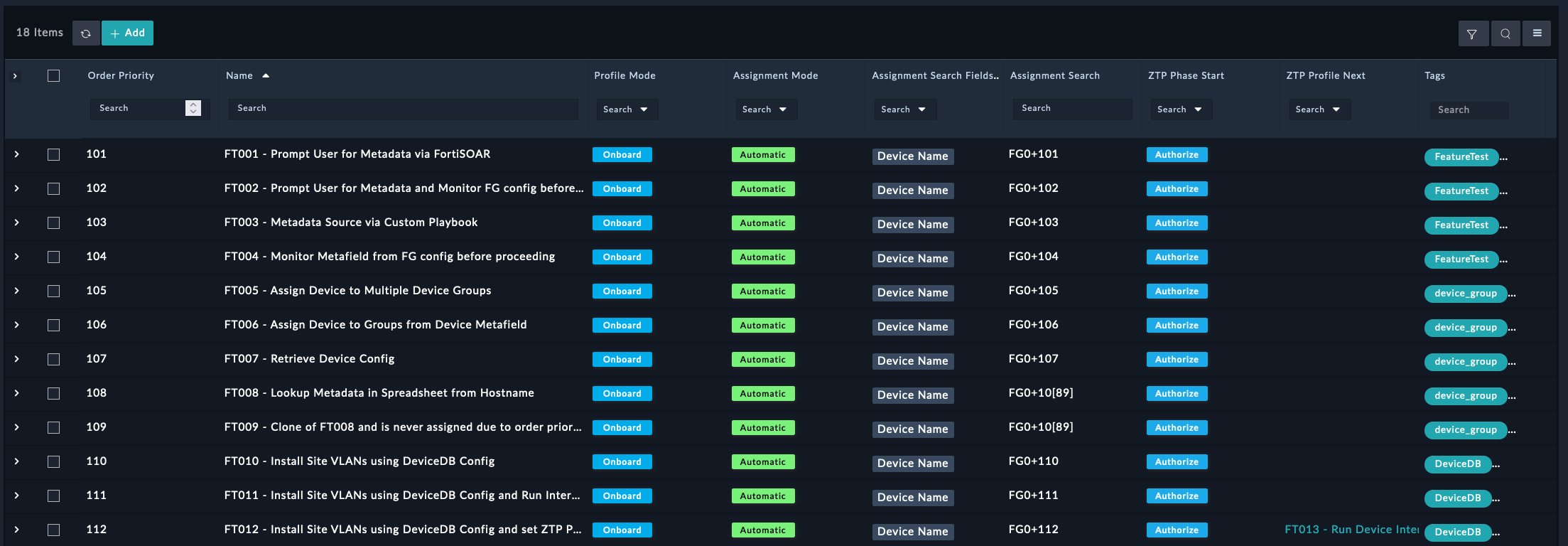Click Automatic badge in row 104

tap(763, 257)
